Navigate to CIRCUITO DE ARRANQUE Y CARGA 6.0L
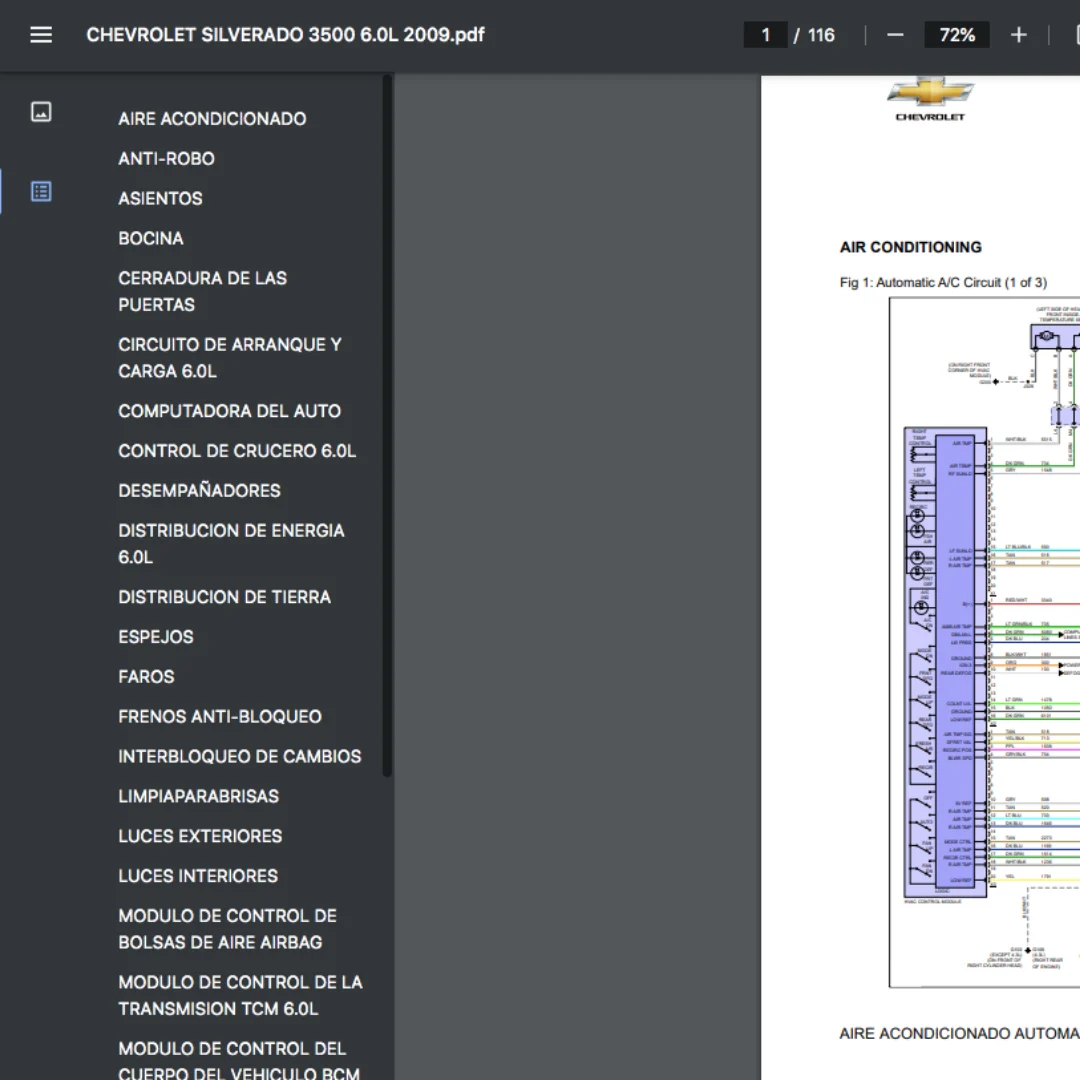The image size is (1080, 1080). click(230, 358)
